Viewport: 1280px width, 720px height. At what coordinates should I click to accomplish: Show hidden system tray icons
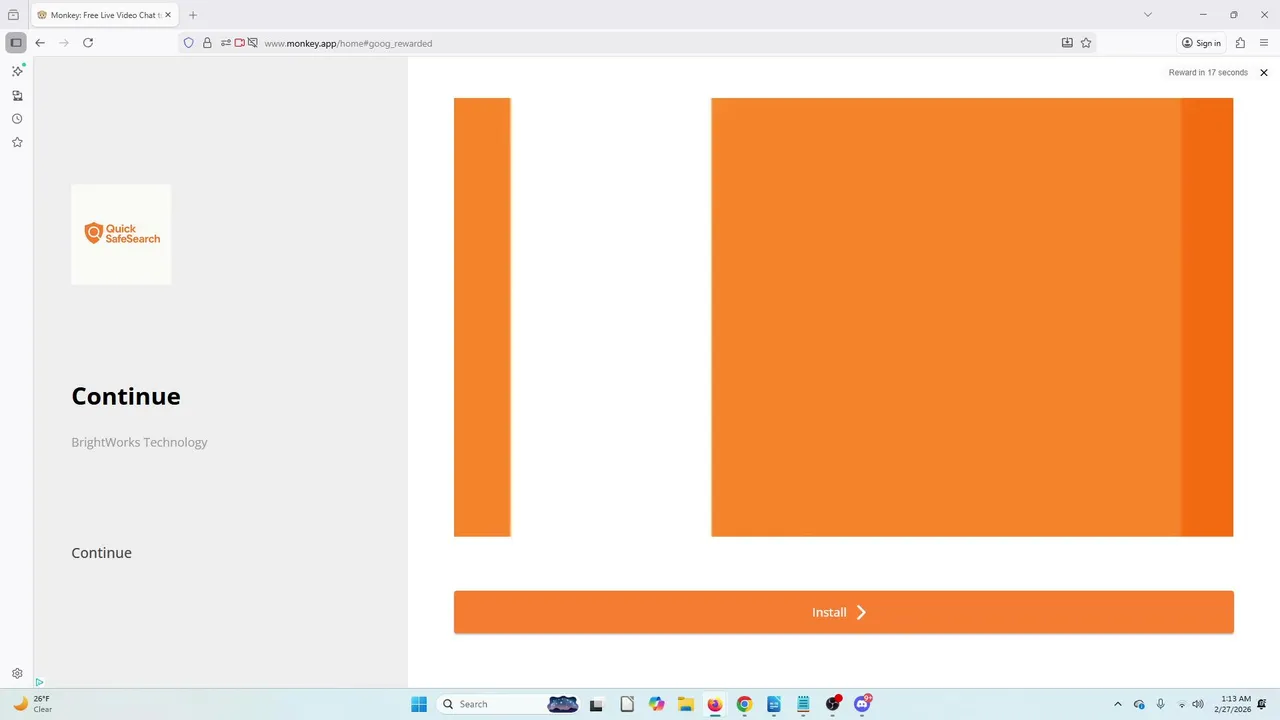[1118, 704]
